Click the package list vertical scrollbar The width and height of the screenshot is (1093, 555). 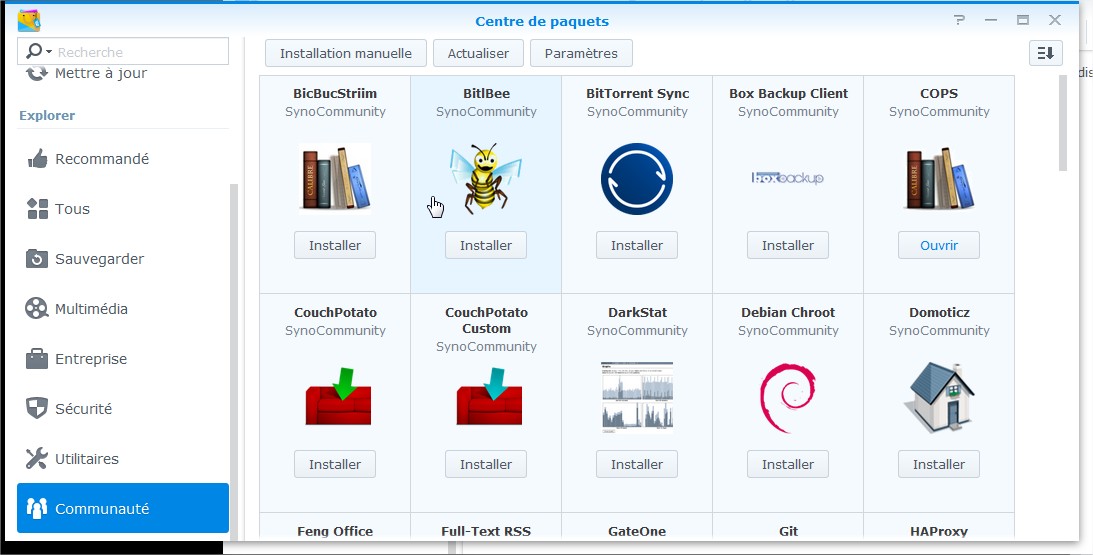(x=1063, y=123)
